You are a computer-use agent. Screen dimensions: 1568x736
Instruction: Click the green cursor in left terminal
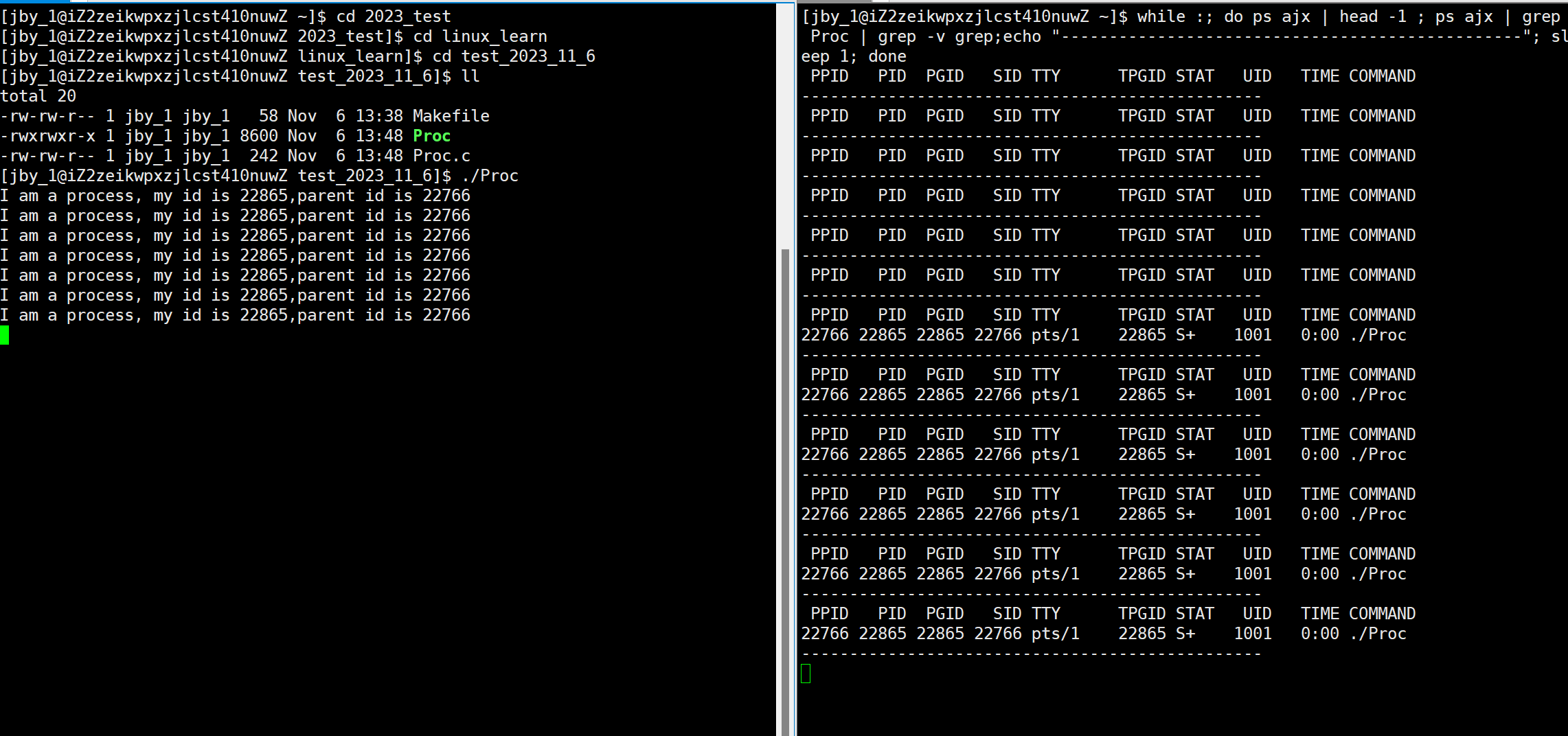tap(5, 335)
